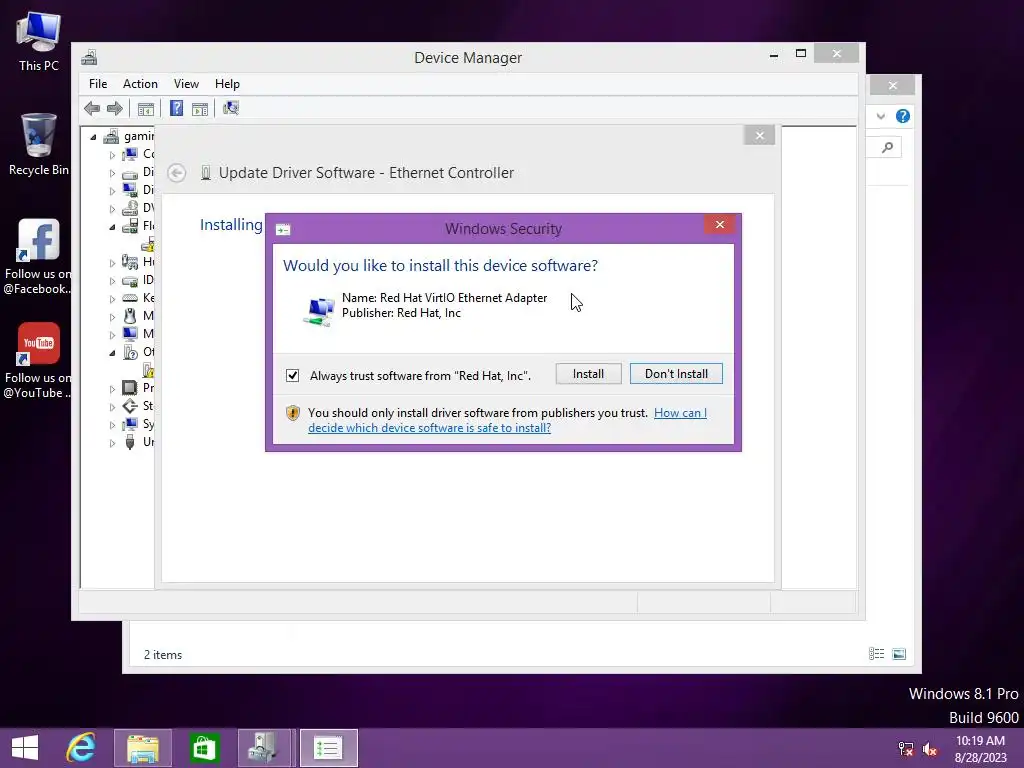
Task: Click Install in Windows Security dialog
Action: coord(588,374)
